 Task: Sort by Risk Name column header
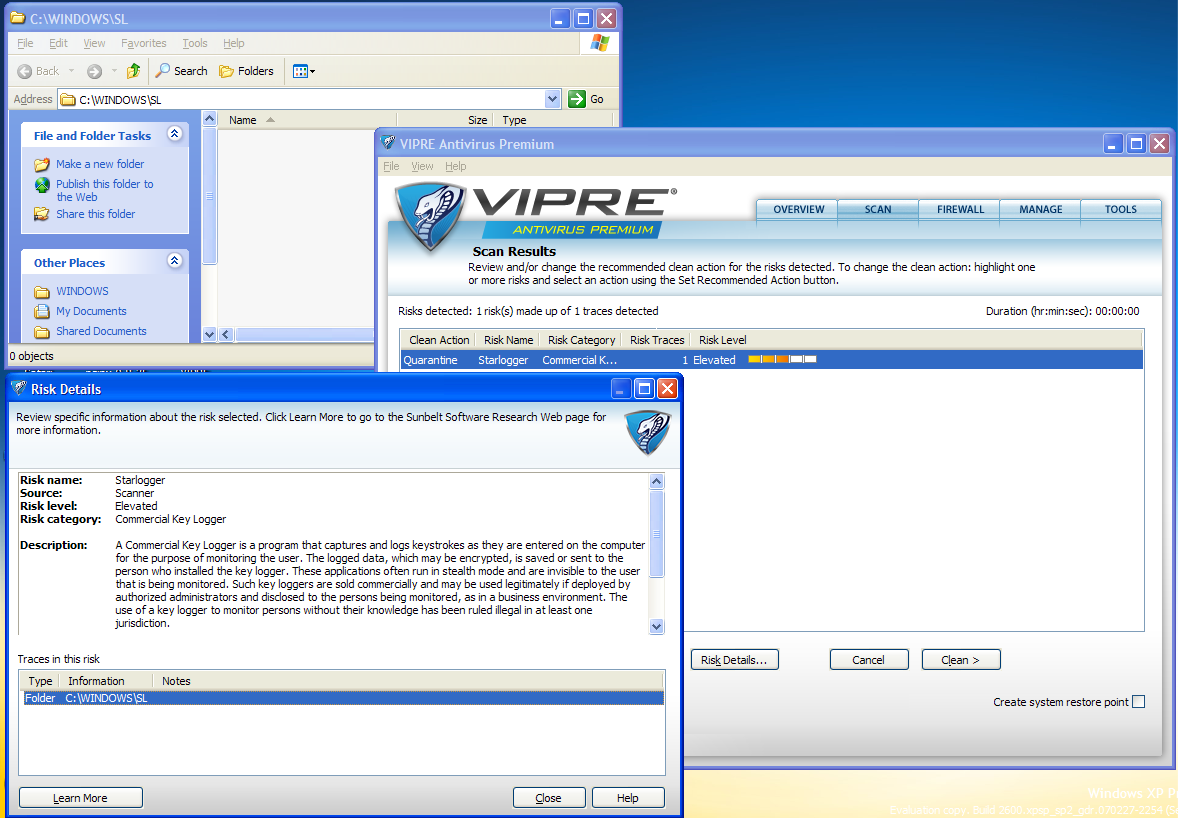(508, 340)
